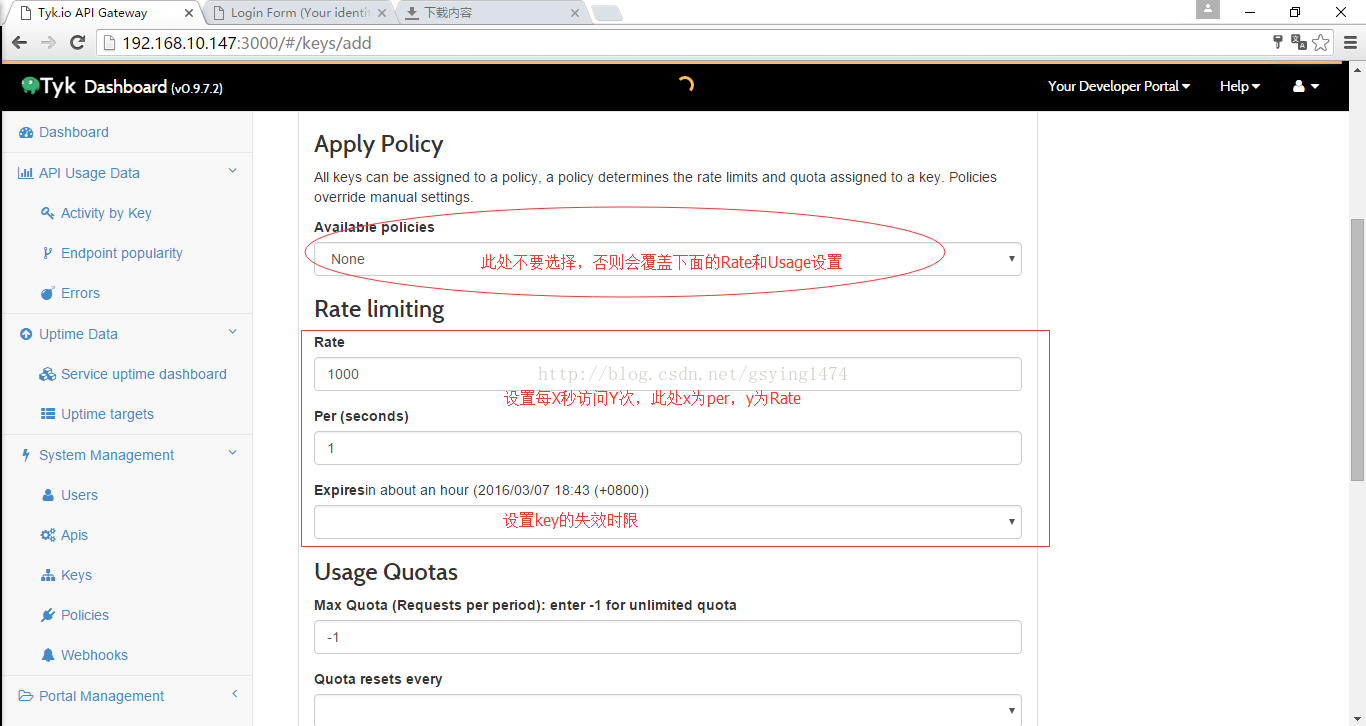Open saved password key icon in address bar
Screen dimensions: 1366x726
point(1277,42)
